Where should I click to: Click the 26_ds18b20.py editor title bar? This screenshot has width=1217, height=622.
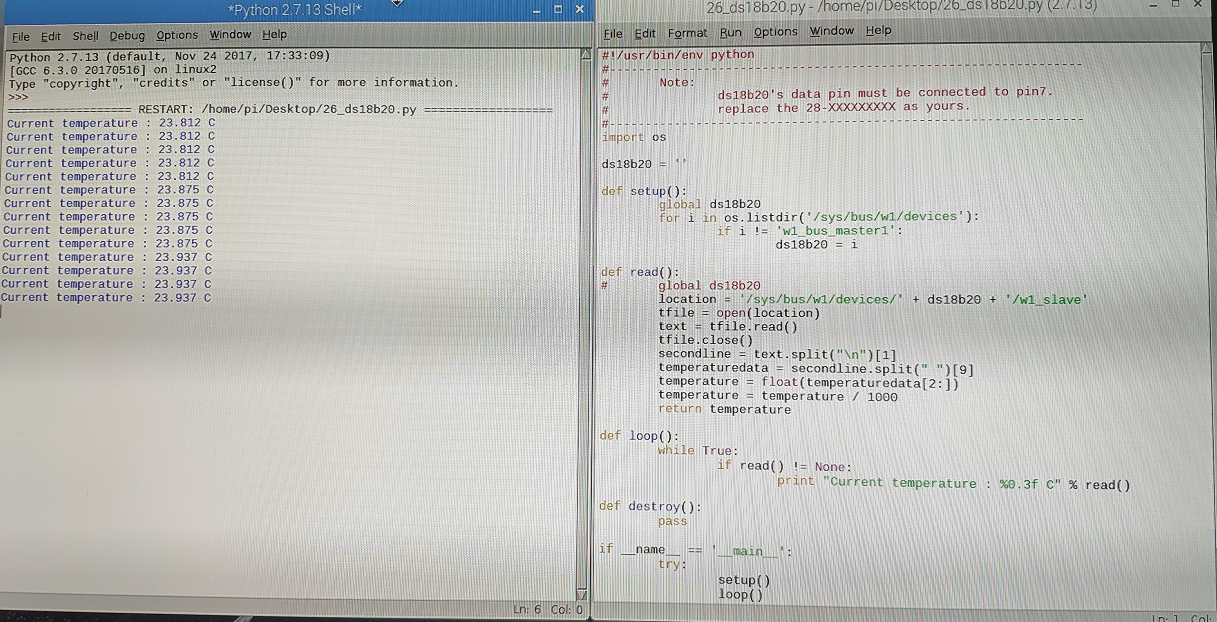pyautogui.click(x=900, y=7)
